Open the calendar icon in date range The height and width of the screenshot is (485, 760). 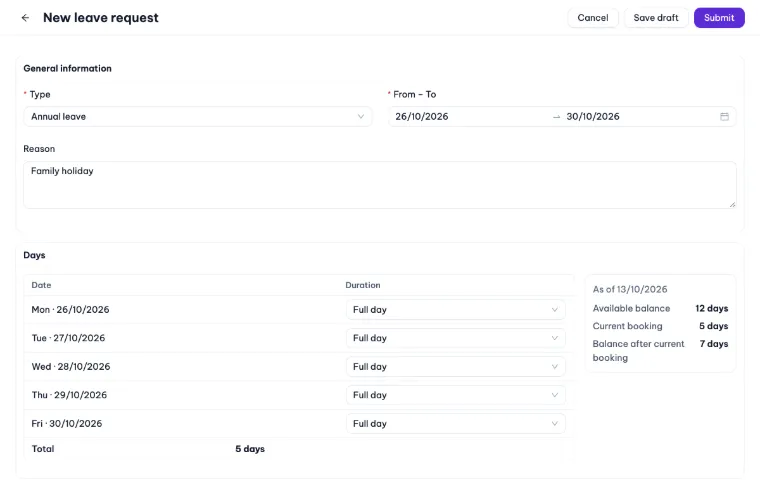click(724, 116)
